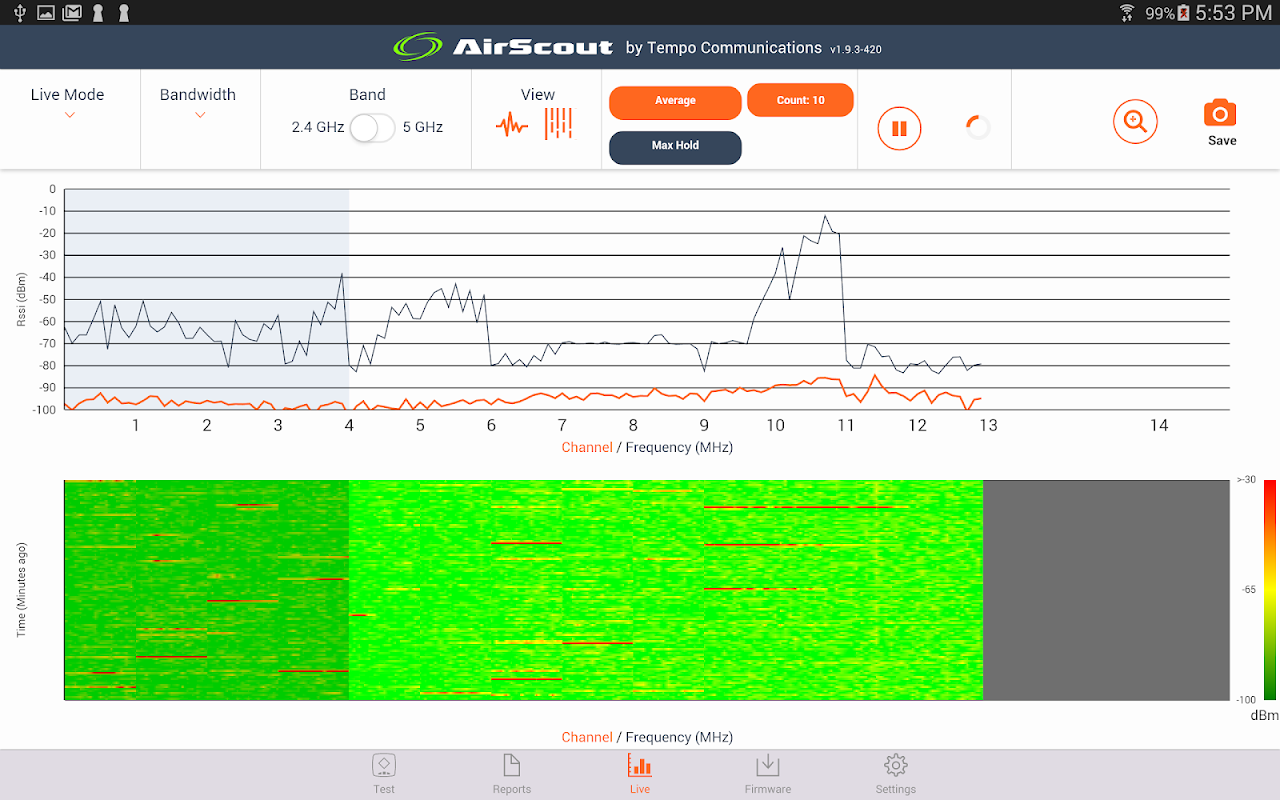Save a snapshot with camera icon
Screen dimensions: 1280x800
click(1221, 123)
